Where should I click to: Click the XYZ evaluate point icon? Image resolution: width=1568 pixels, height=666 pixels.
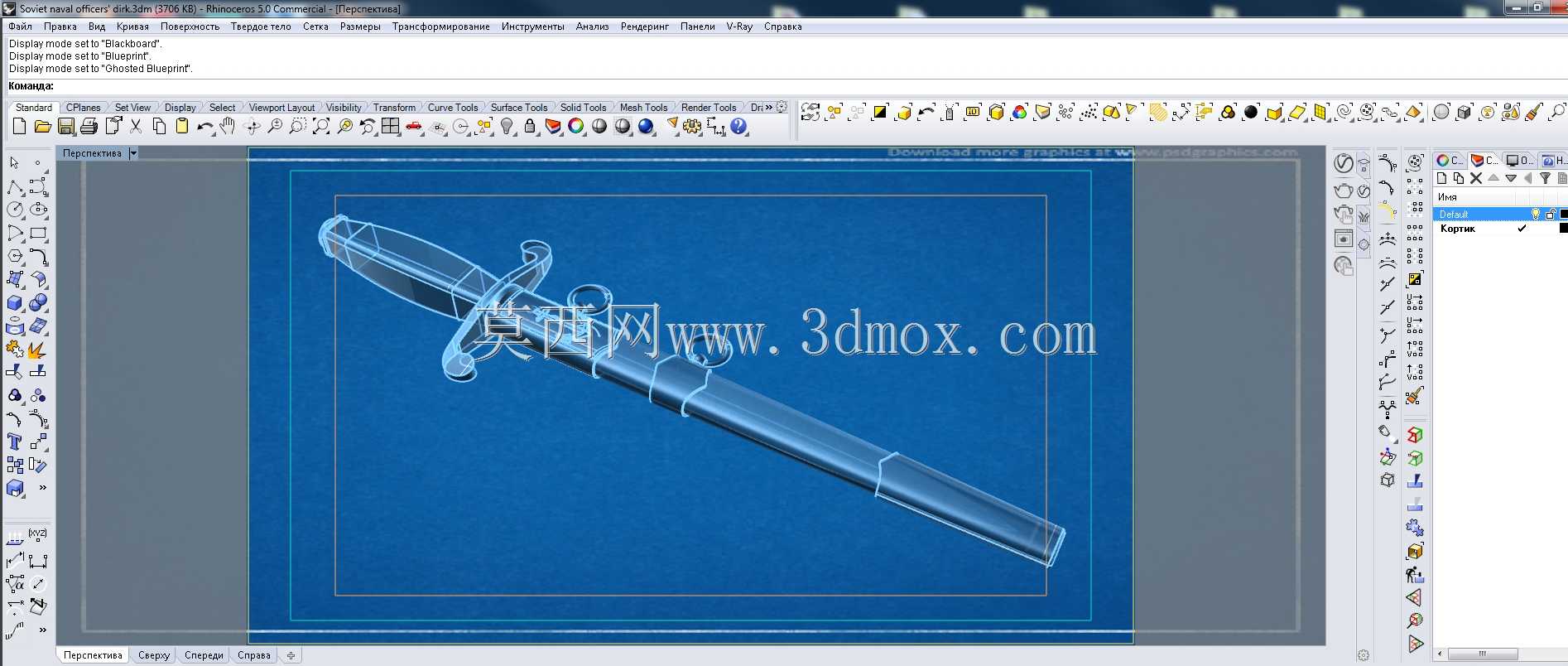point(38,534)
